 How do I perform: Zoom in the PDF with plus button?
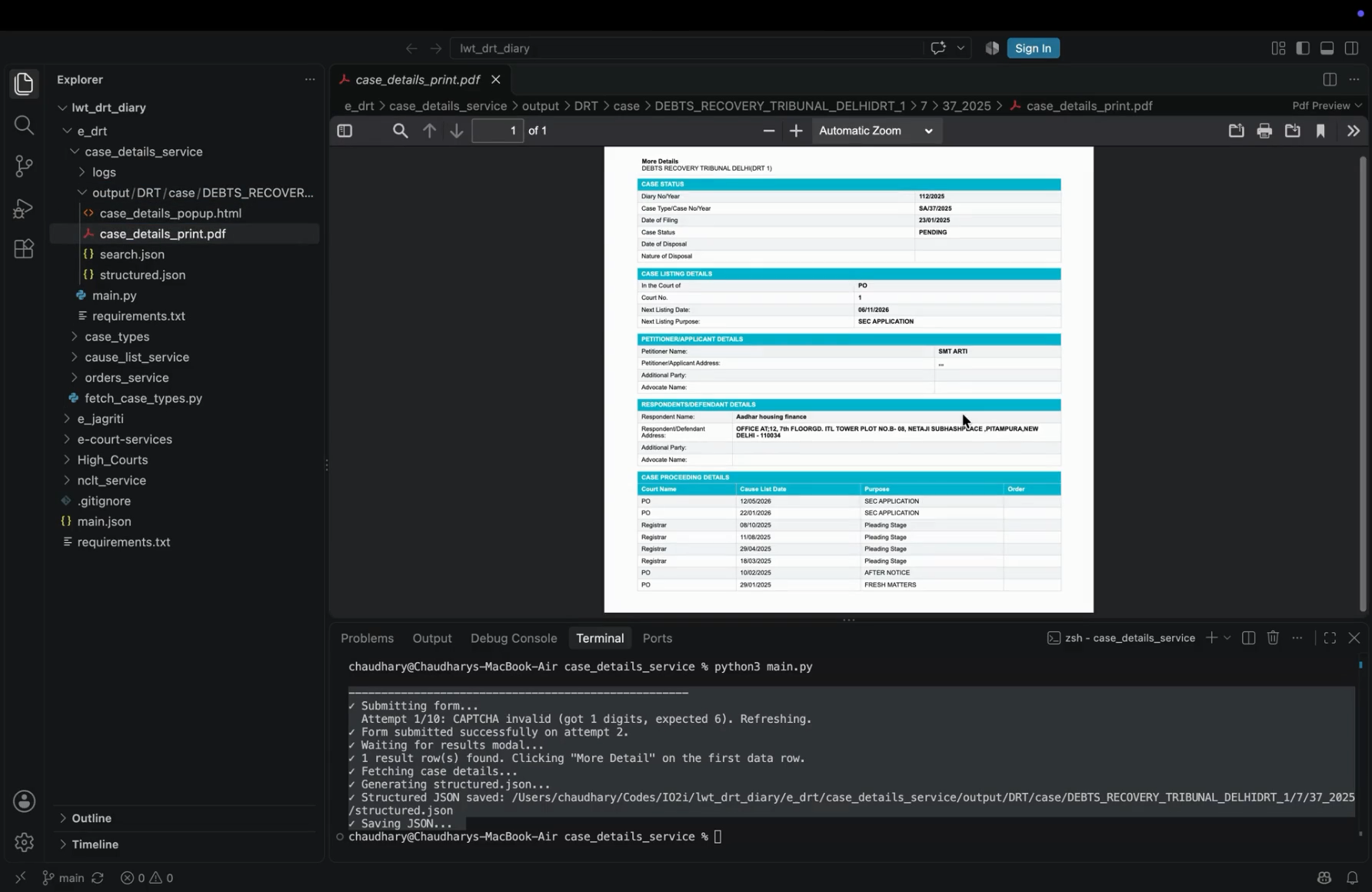(796, 131)
